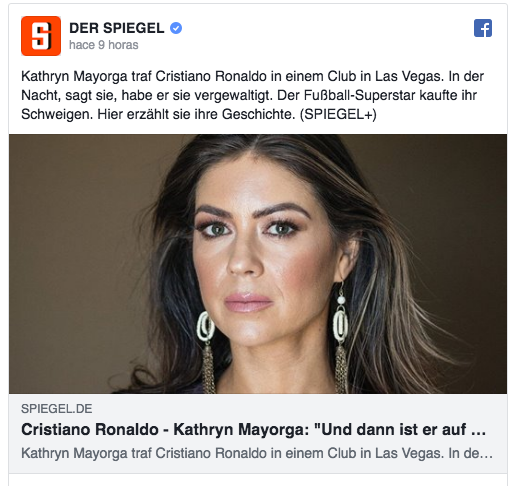This screenshot has width=518, height=486.
Task: Open the "Cristiano Ronaldo - Kathryn Mayorga" headline
Action: (253, 429)
